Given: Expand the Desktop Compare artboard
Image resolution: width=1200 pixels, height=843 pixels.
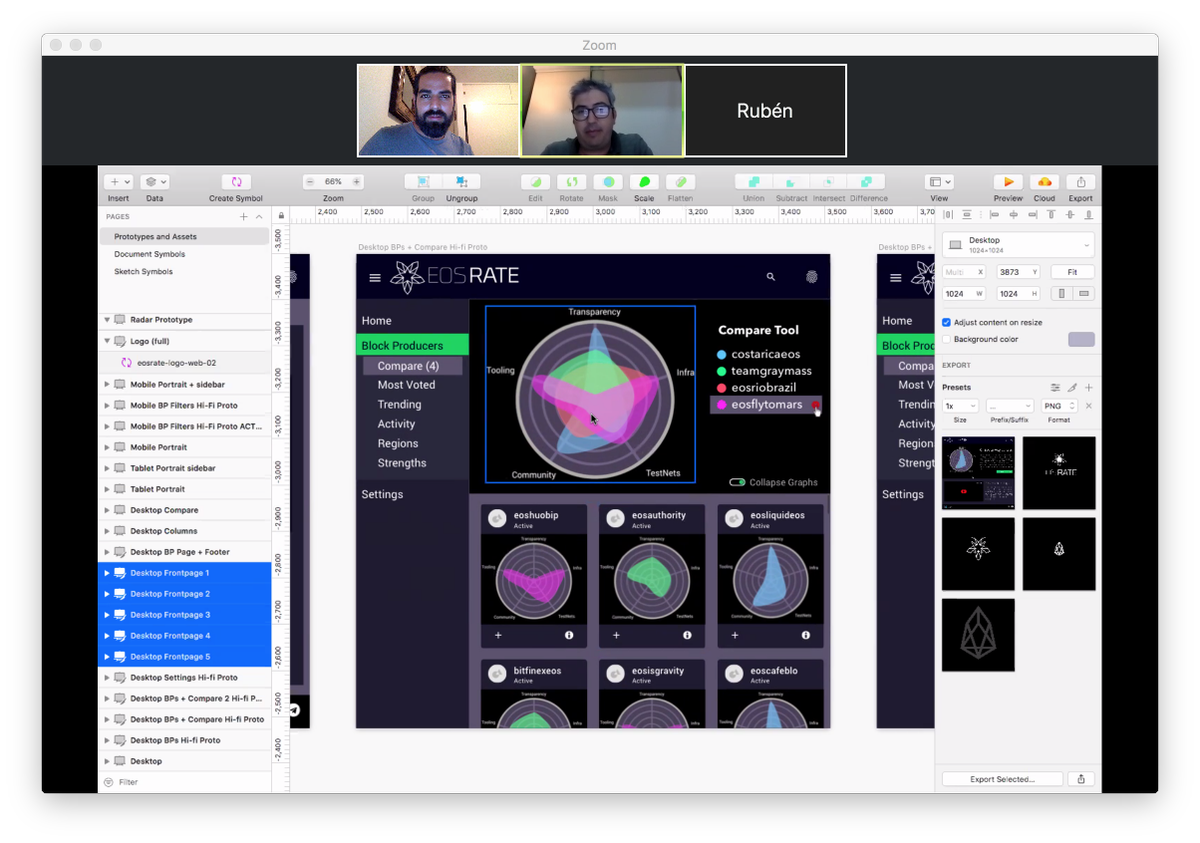Looking at the screenshot, I should (x=107, y=510).
